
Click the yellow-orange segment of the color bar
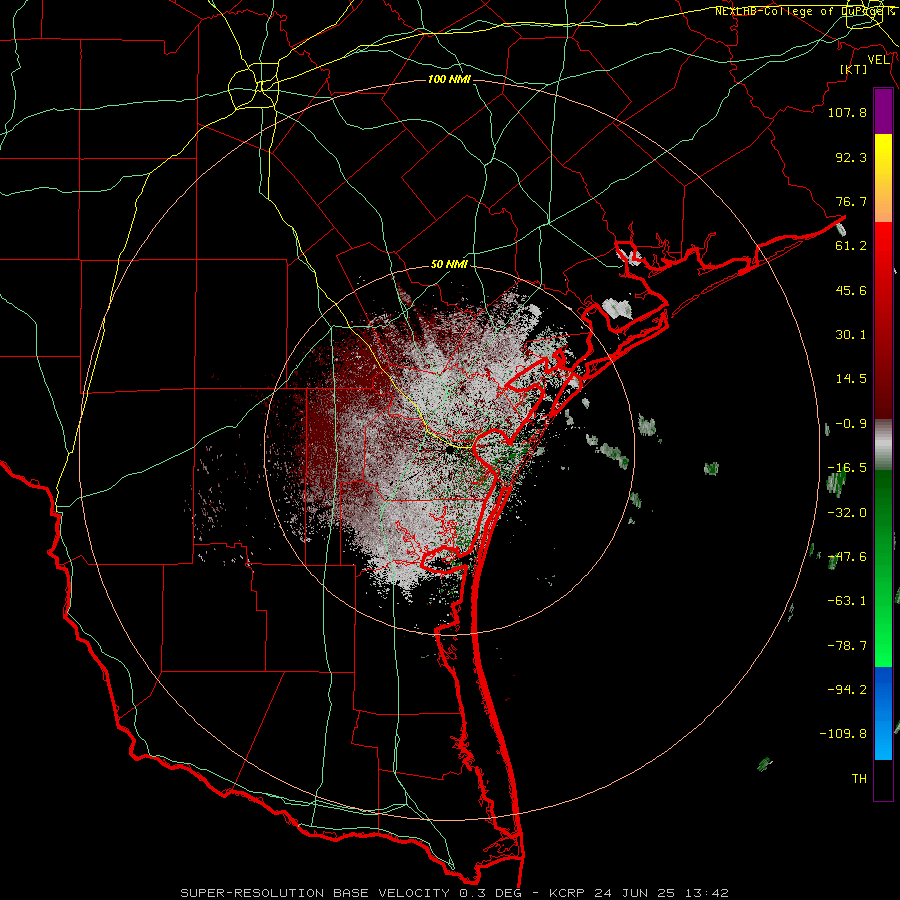click(x=883, y=178)
